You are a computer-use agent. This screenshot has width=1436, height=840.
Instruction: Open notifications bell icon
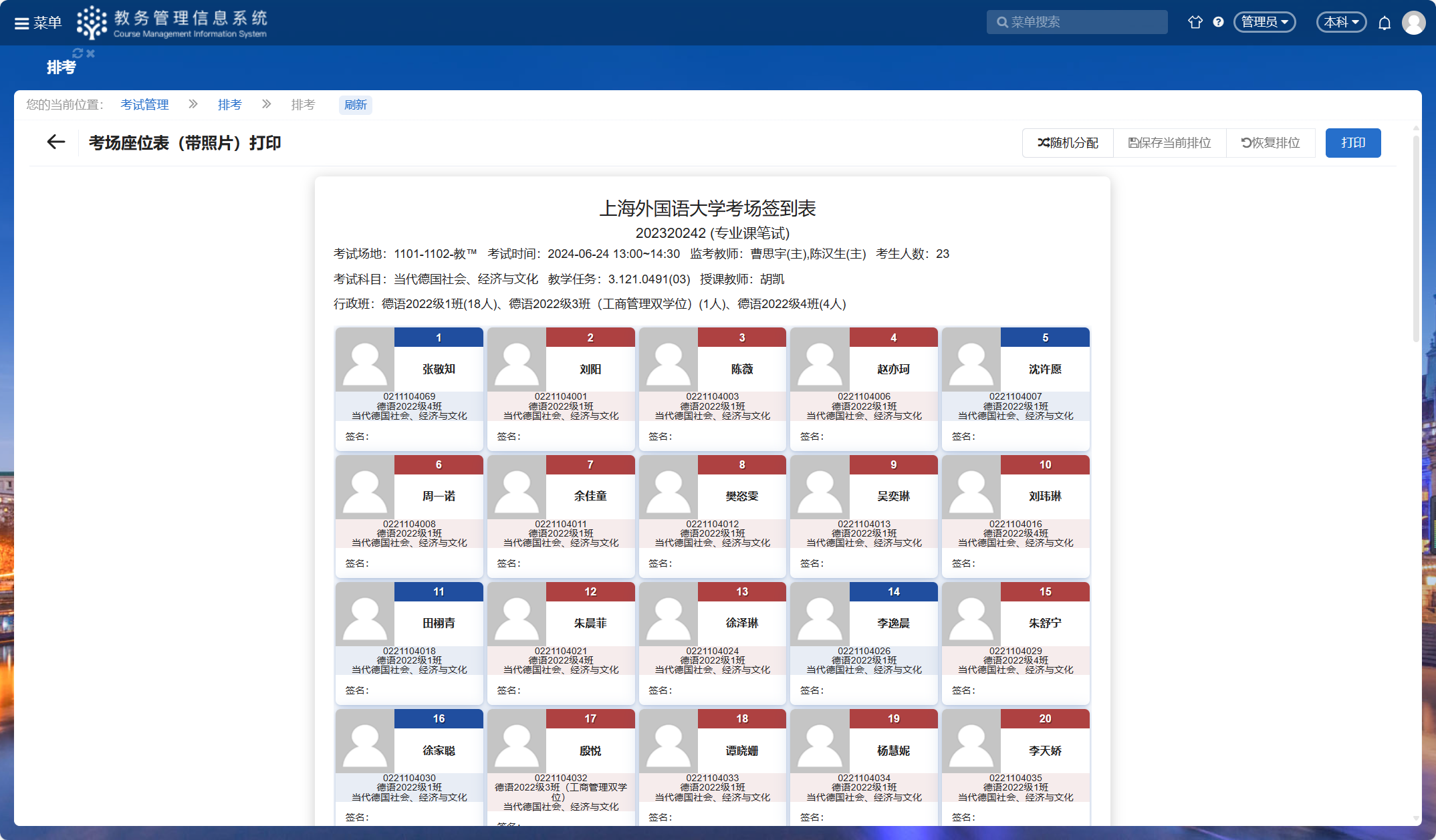(x=1385, y=23)
